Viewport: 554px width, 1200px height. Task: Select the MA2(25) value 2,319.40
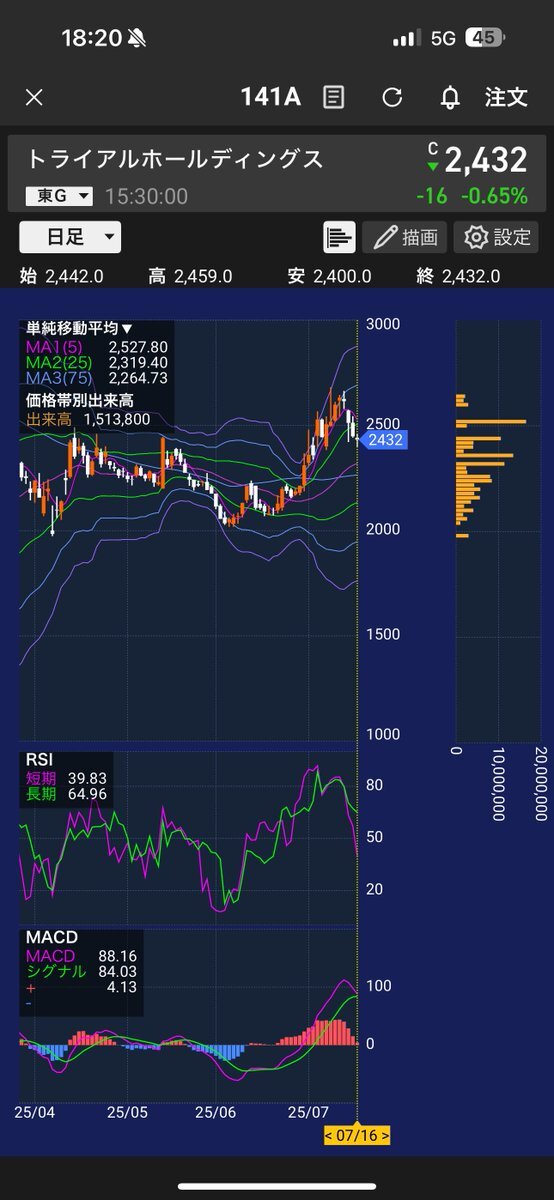tap(138, 362)
